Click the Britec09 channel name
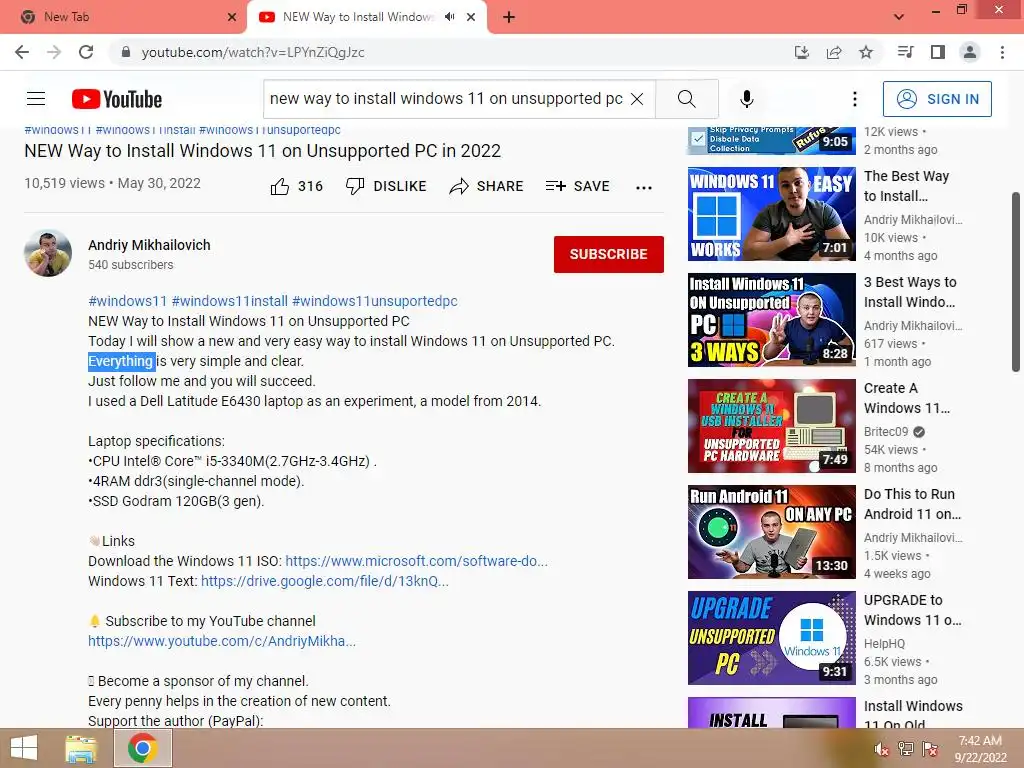1024x768 pixels. 886,432
